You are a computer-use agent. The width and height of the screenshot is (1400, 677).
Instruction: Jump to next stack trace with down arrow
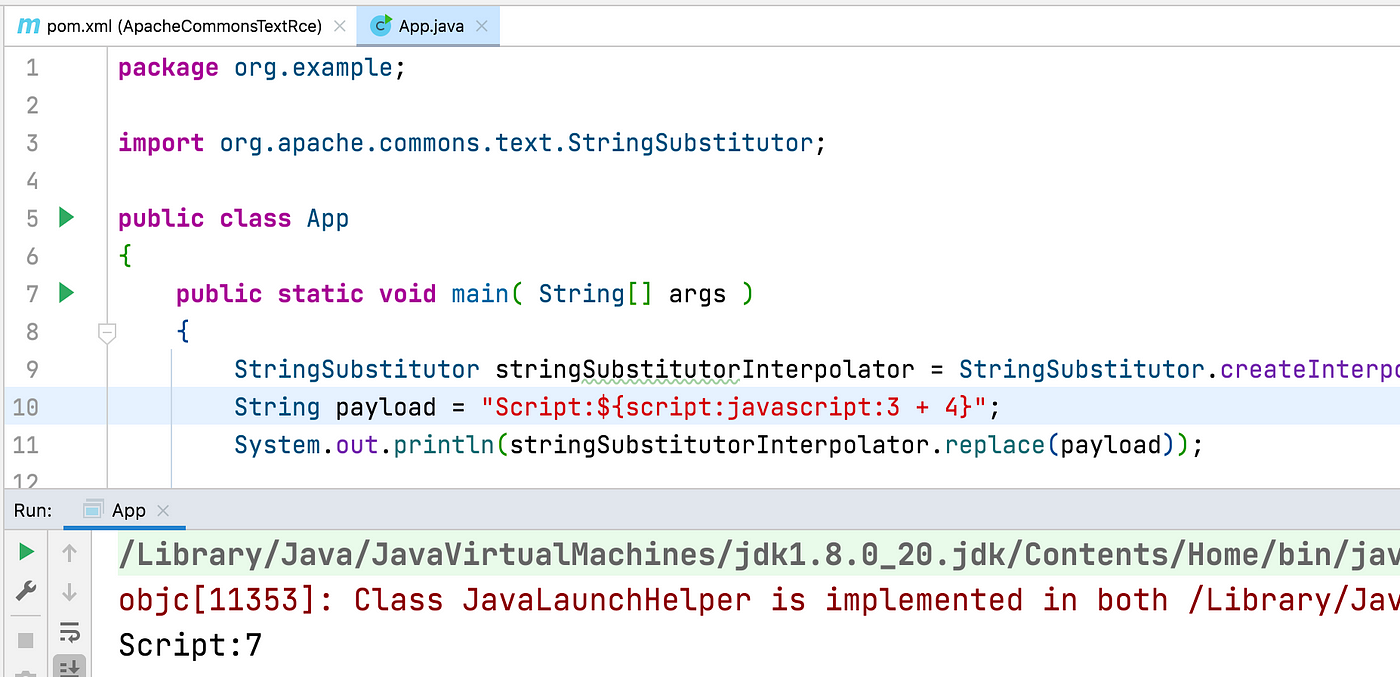click(69, 592)
